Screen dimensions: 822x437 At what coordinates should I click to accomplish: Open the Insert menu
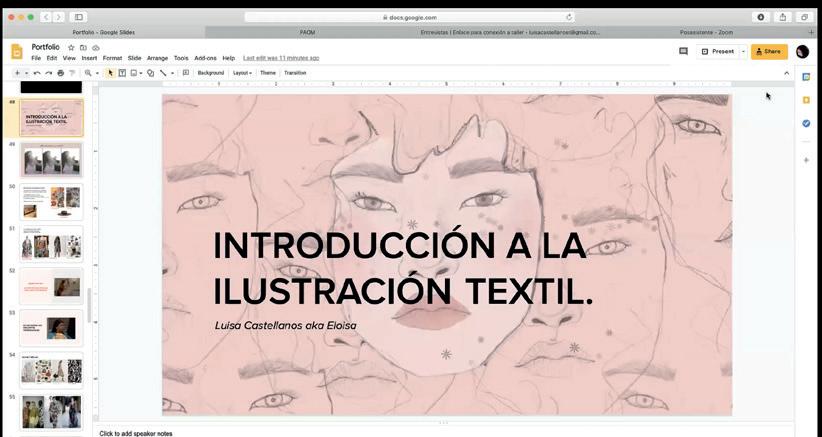tap(89, 58)
